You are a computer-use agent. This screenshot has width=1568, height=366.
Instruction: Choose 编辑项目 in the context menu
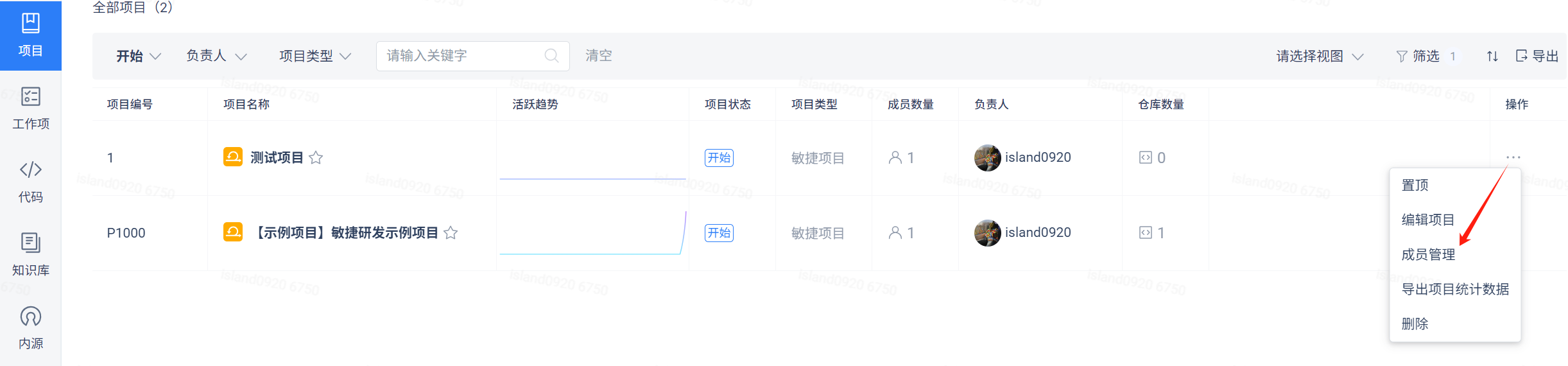(x=1428, y=220)
